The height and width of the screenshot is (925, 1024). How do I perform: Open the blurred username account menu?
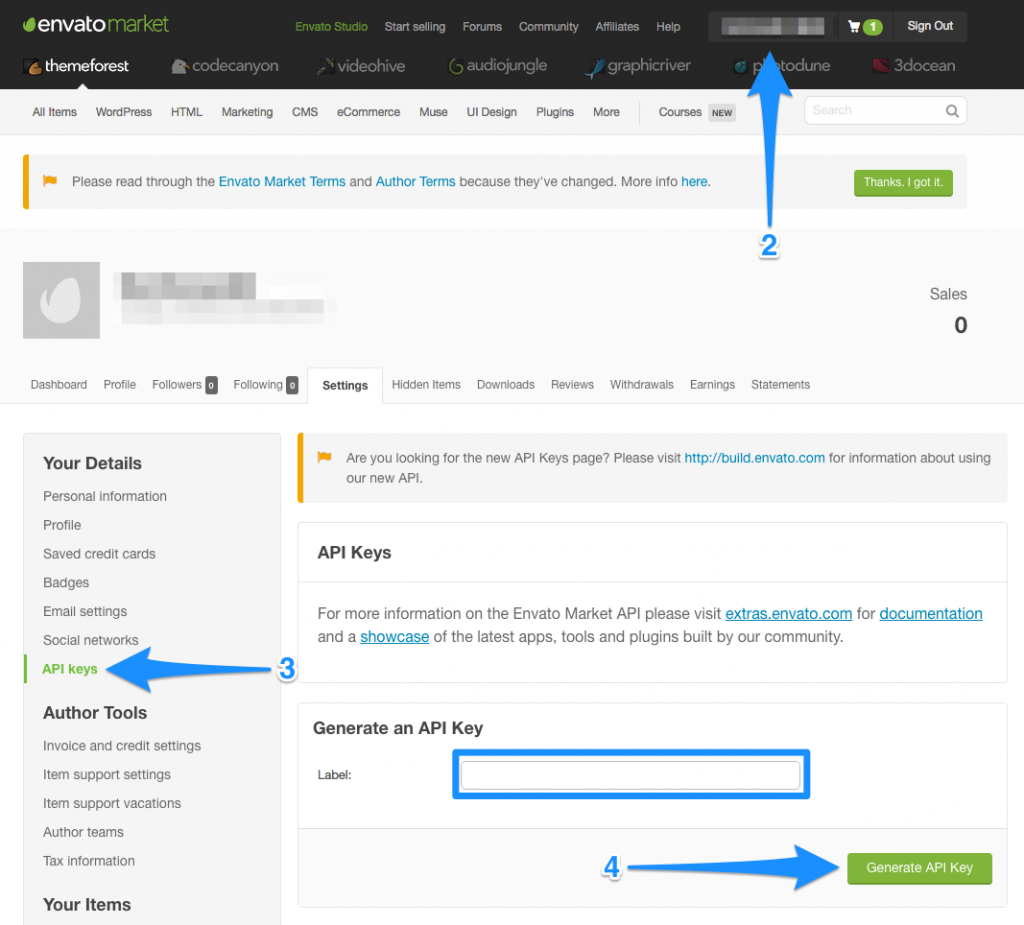click(x=773, y=27)
